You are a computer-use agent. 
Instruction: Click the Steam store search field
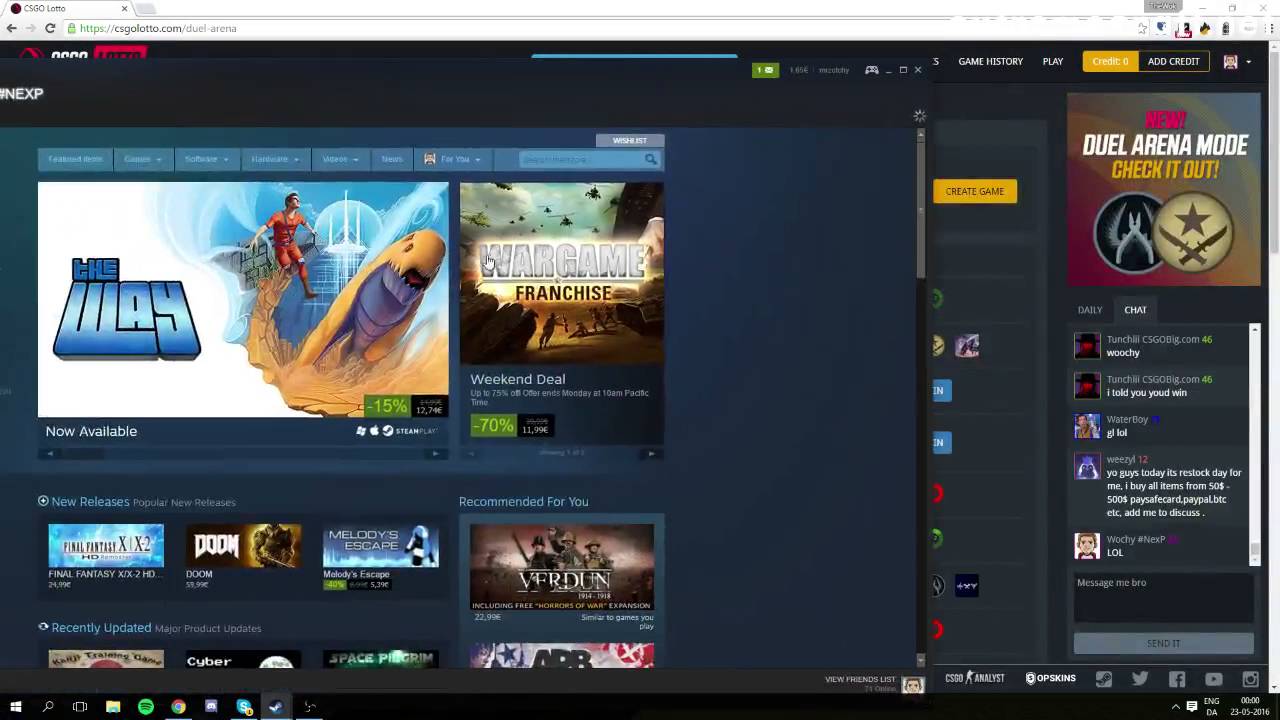(582, 159)
